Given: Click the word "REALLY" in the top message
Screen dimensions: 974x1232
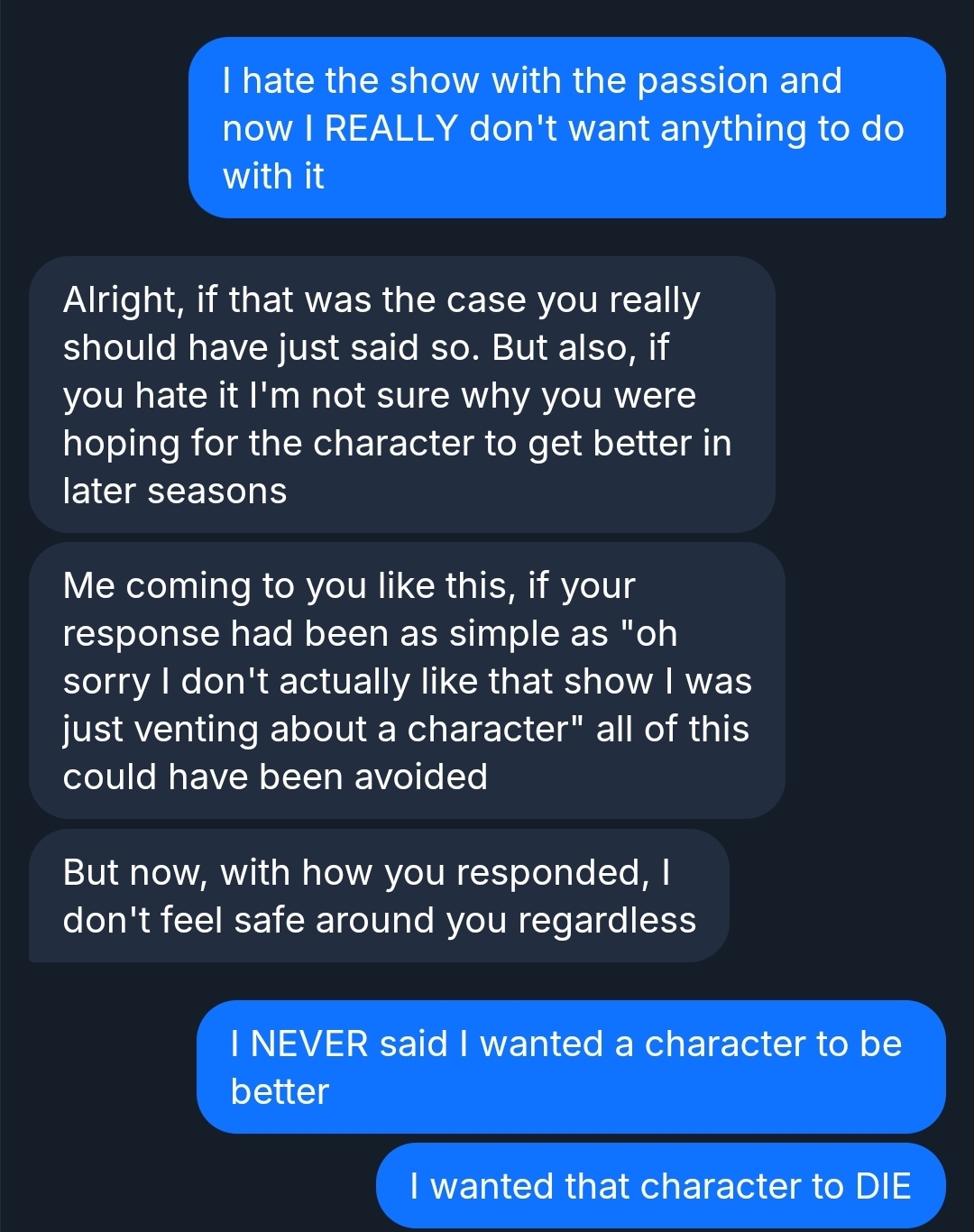Looking at the screenshot, I should (391, 129).
